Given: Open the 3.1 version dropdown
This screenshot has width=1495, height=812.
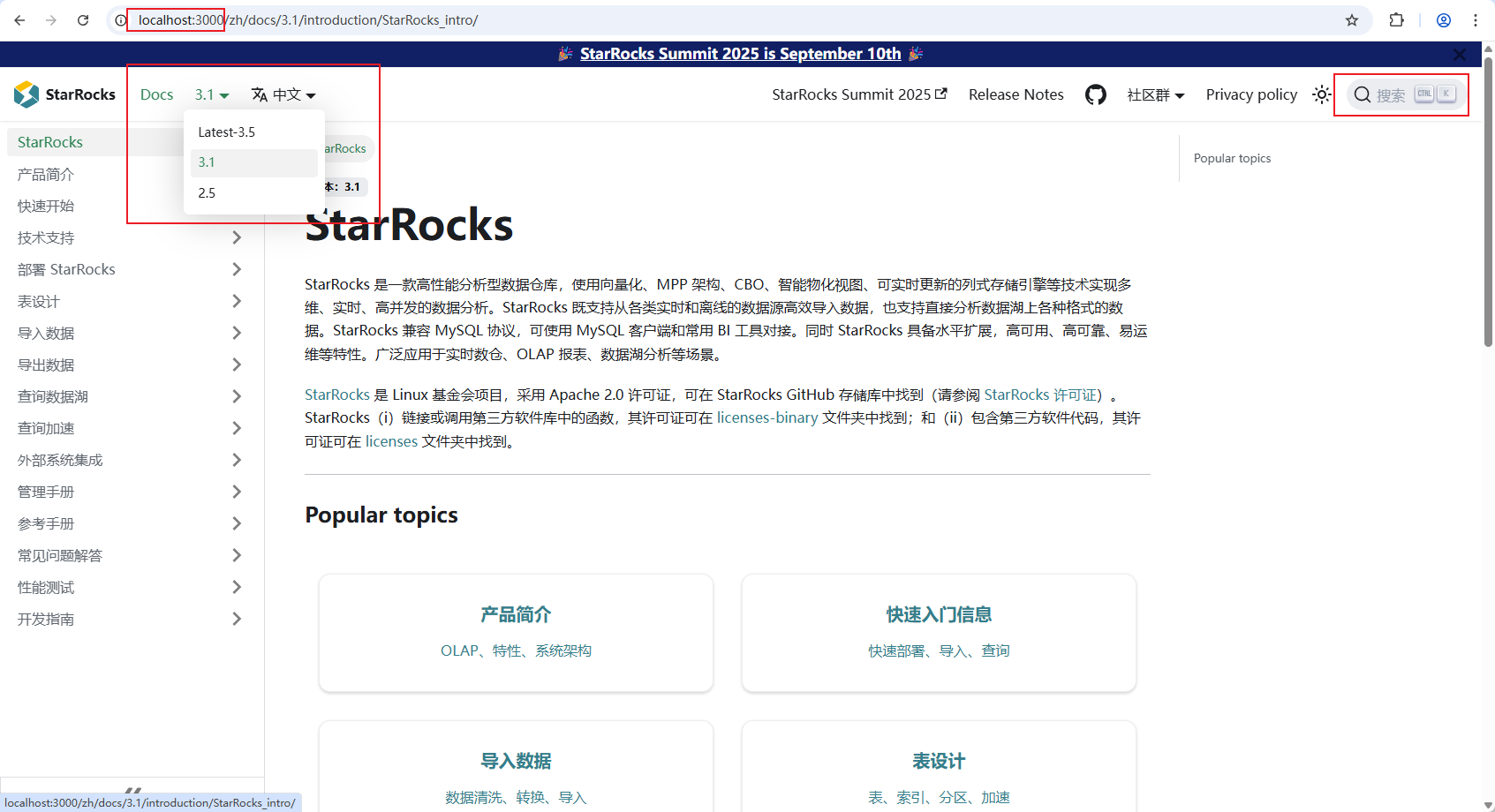Looking at the screenshot, I should [x=212, y=94].
